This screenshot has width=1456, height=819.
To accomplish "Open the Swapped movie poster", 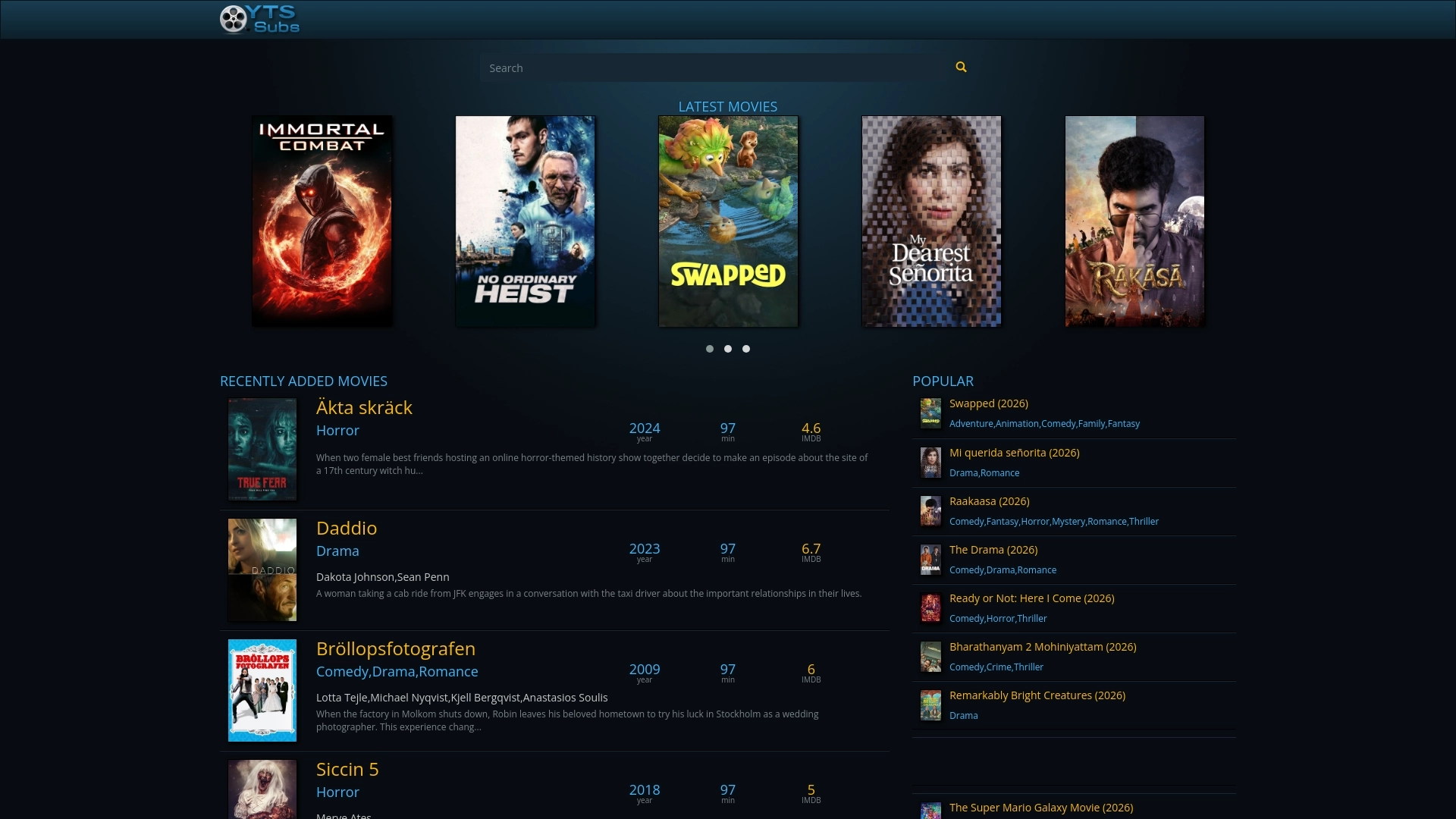I will coord(728,221).
